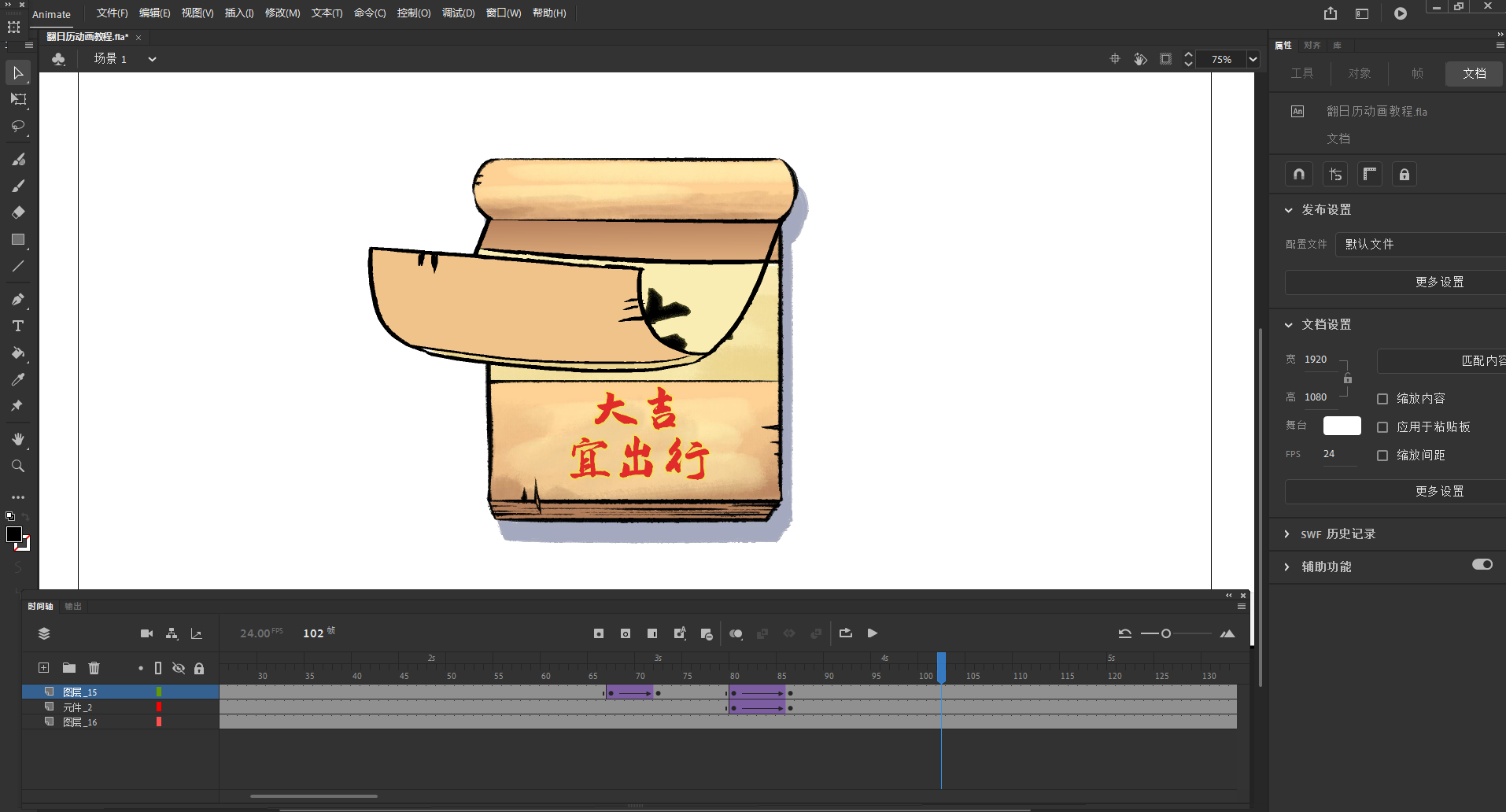
Task: Click the Onion Skin icon
Action: pos(736,633)
